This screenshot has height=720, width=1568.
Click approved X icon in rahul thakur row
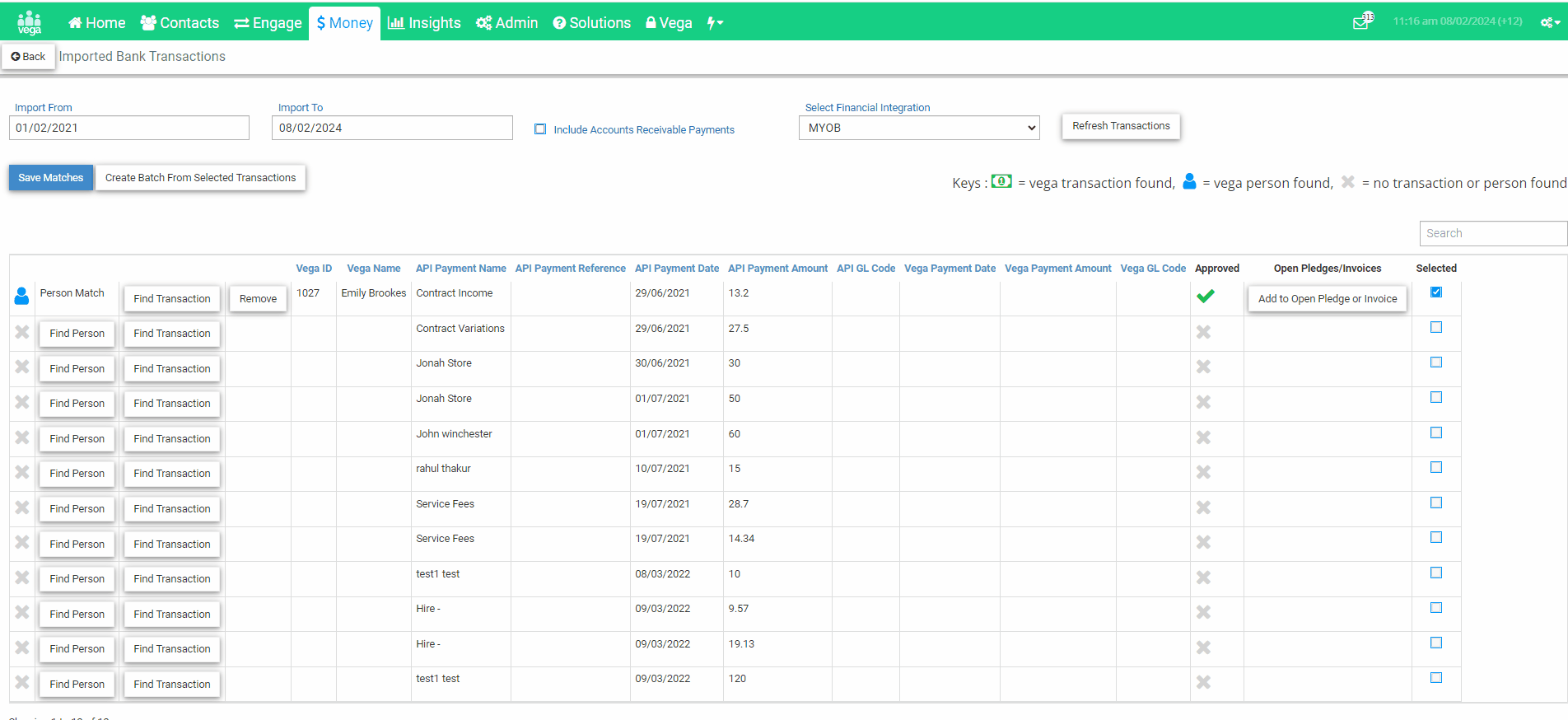1204,472
